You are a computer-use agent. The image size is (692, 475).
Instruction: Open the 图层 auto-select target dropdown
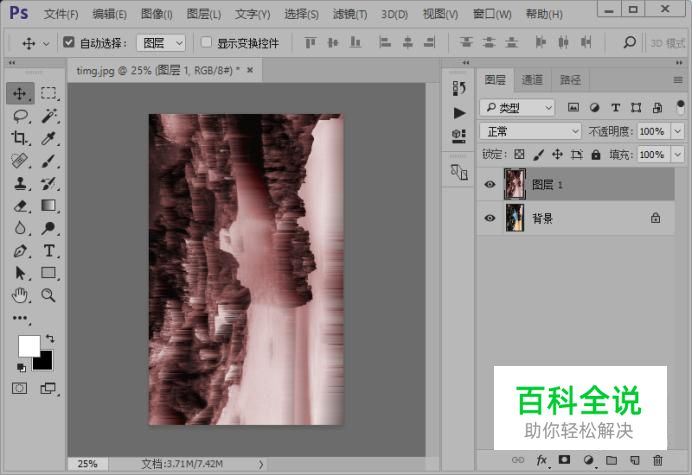[161, 43]
